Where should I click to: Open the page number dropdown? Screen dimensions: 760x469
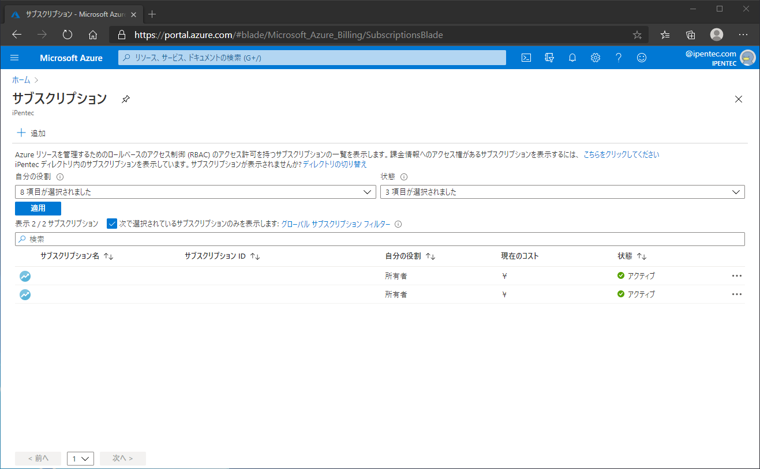pyautogui.click(x=80, y=458)
